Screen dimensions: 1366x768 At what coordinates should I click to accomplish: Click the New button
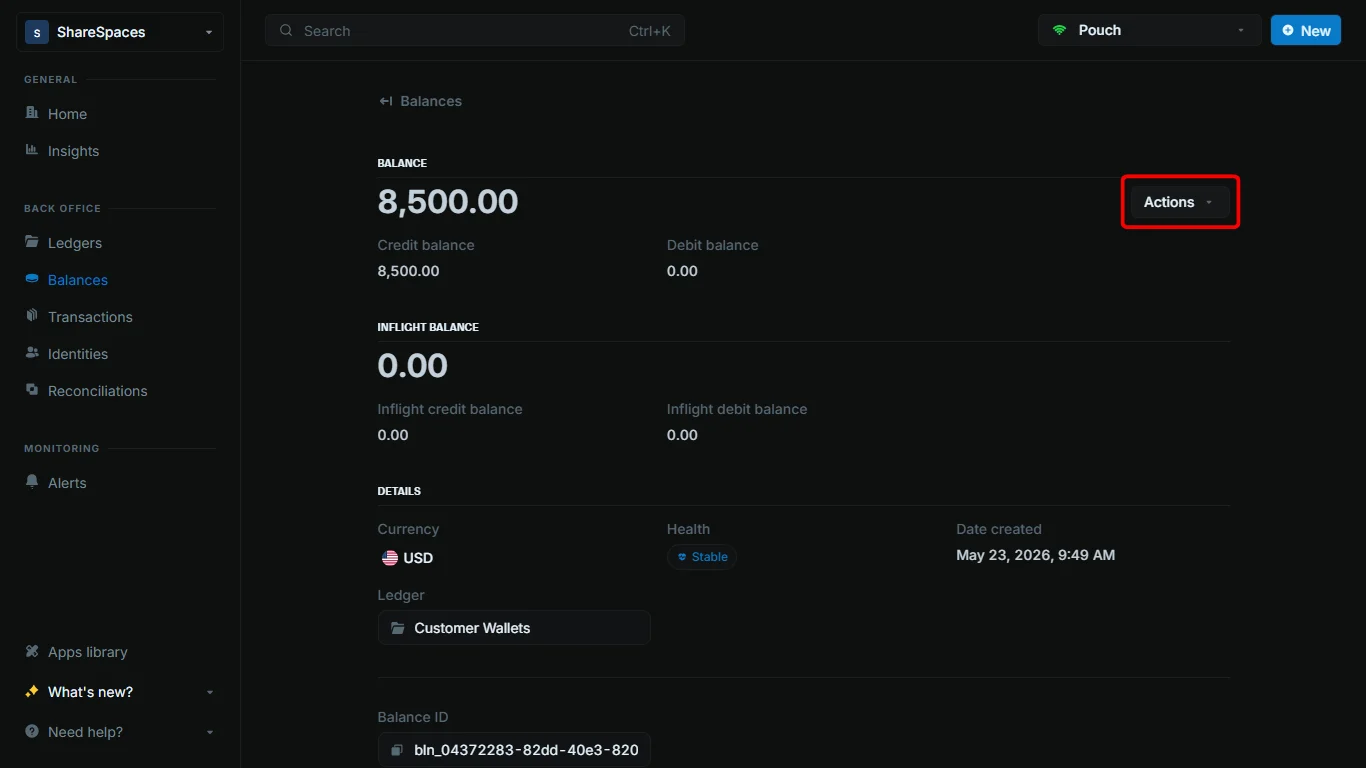[x=1305, y=30]
